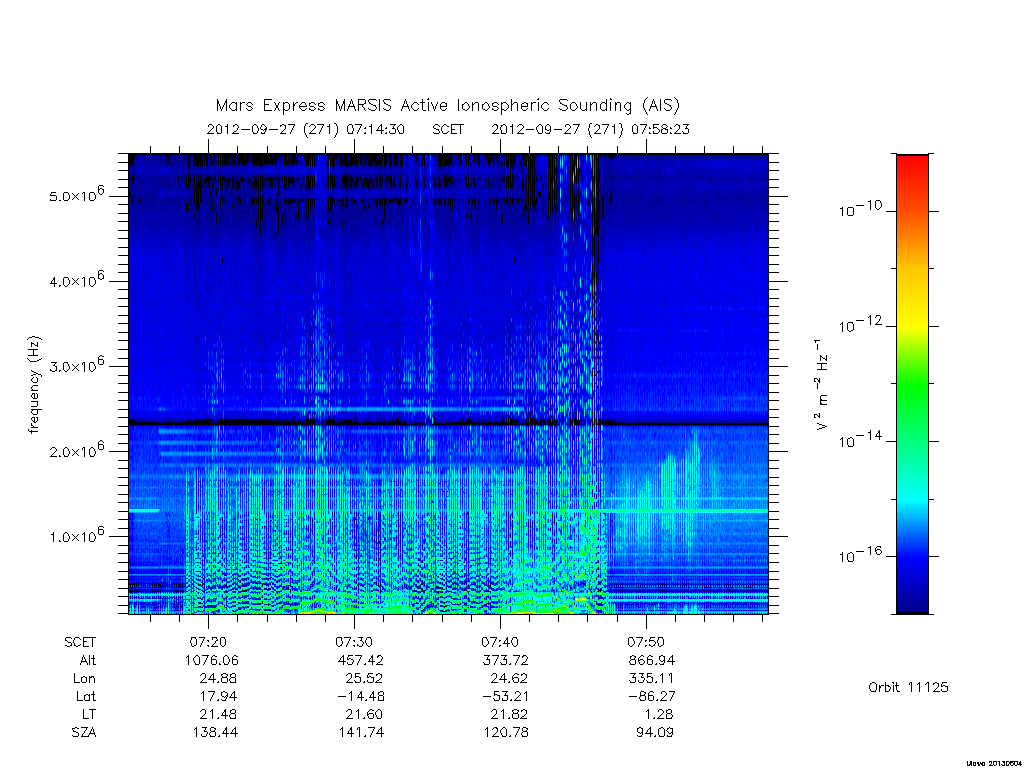Click local time value 21.82
Screen dimensions: 1024x768
509,714
